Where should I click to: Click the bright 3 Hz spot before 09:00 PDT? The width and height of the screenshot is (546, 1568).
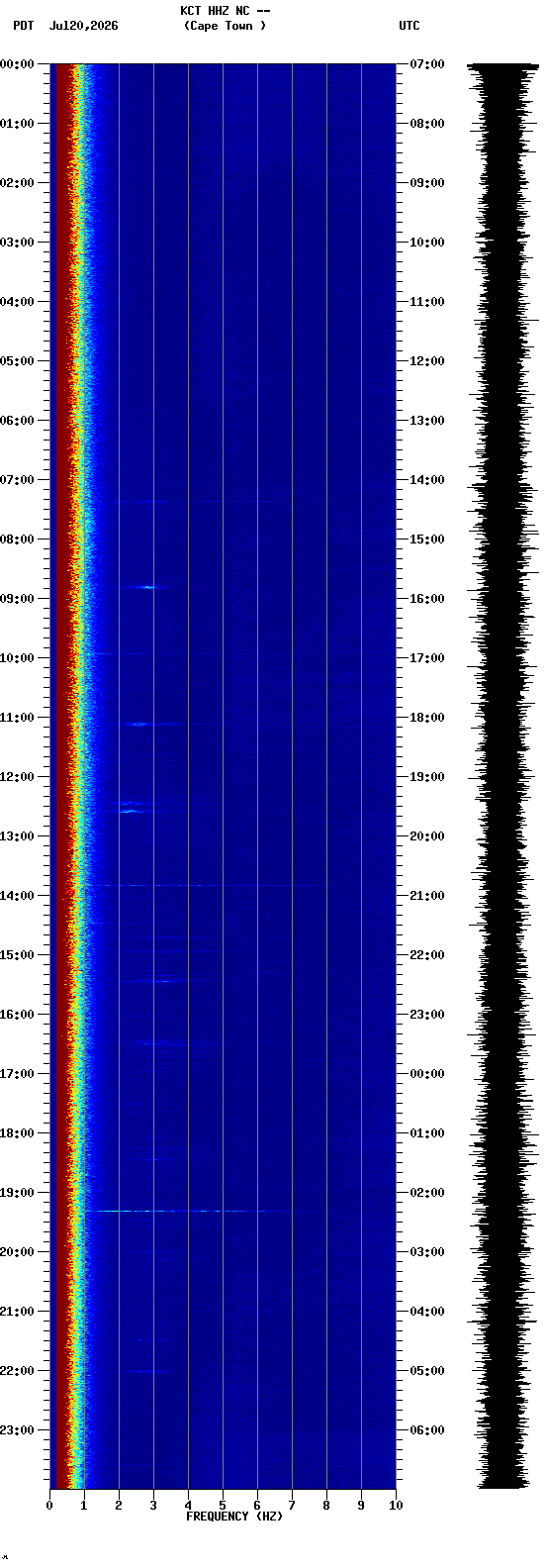click(x=147, y=587)
